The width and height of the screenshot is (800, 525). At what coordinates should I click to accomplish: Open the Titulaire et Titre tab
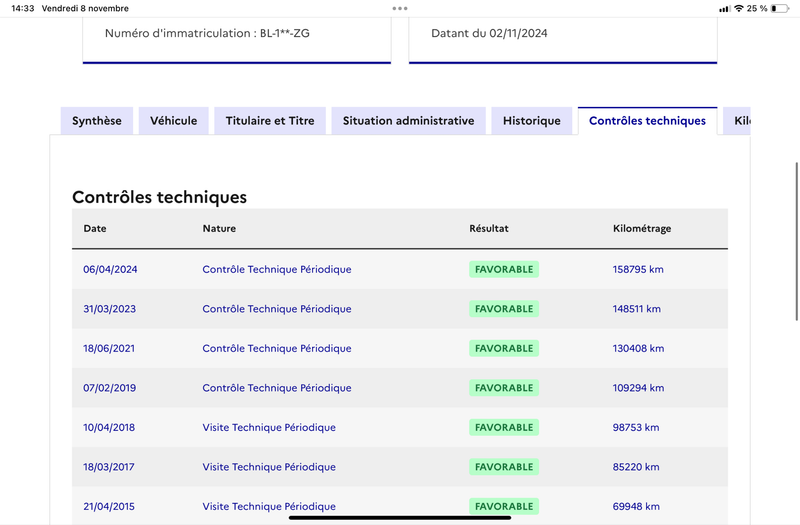[x=270, y=121]
